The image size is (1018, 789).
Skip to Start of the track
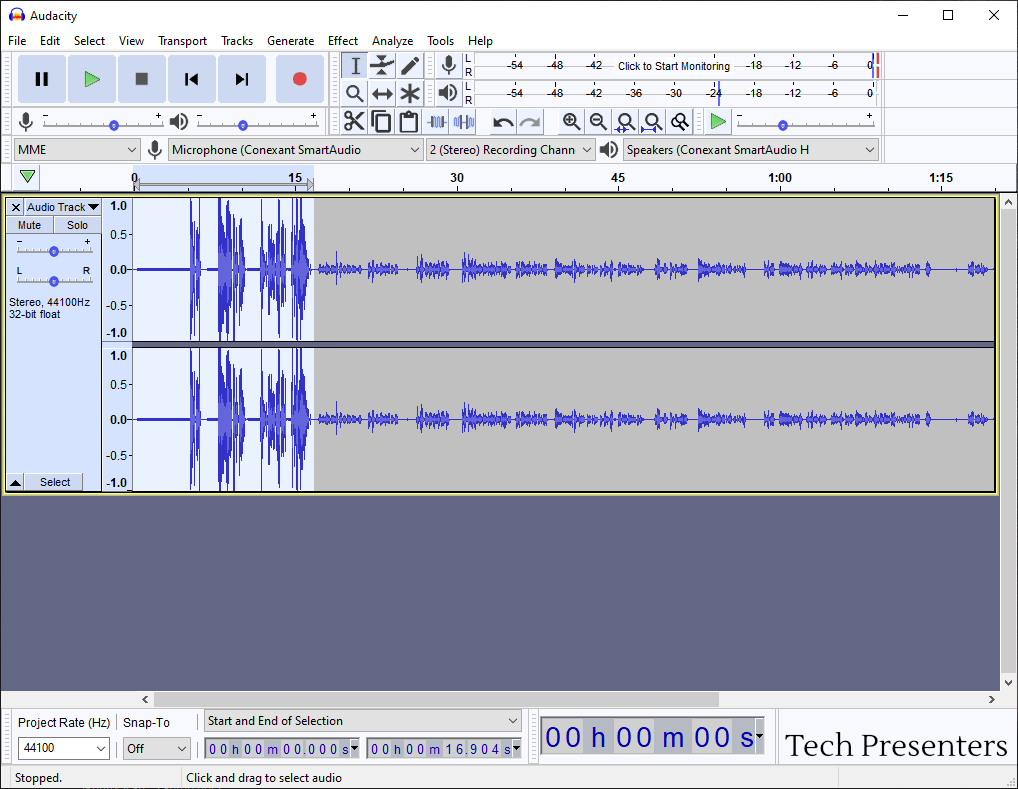192,79
